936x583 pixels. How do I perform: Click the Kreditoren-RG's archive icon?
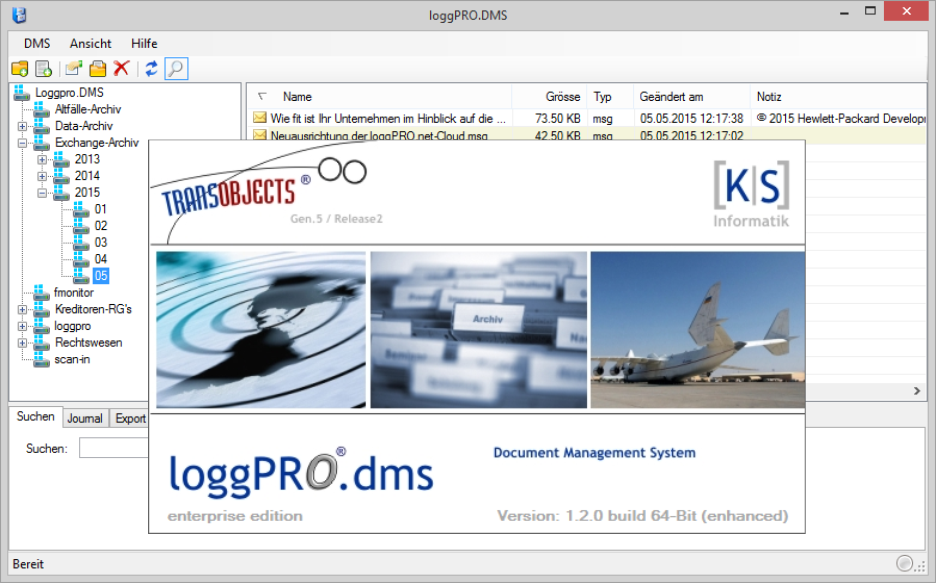tap(42, 310)
